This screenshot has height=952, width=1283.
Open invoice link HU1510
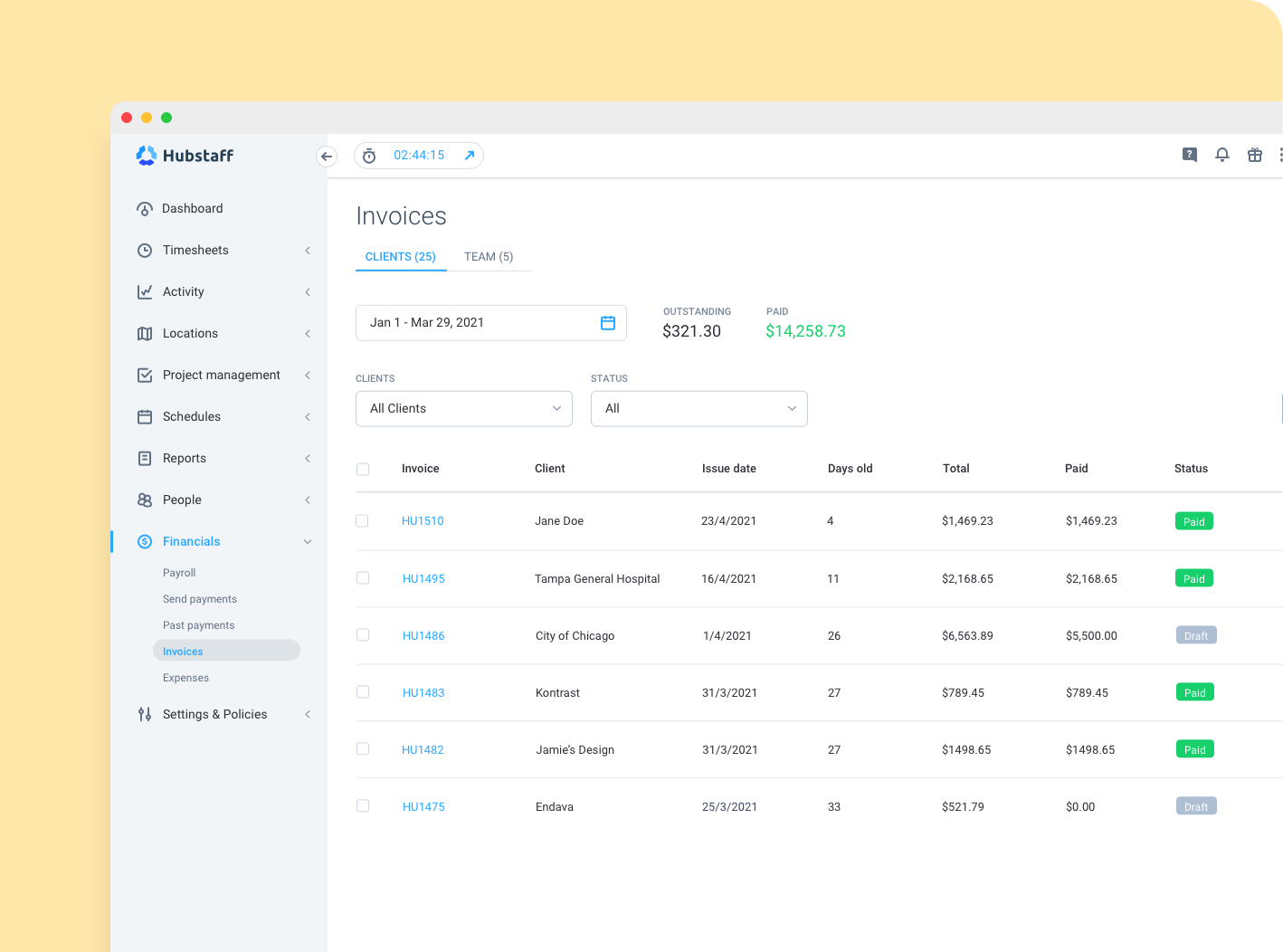423,521
